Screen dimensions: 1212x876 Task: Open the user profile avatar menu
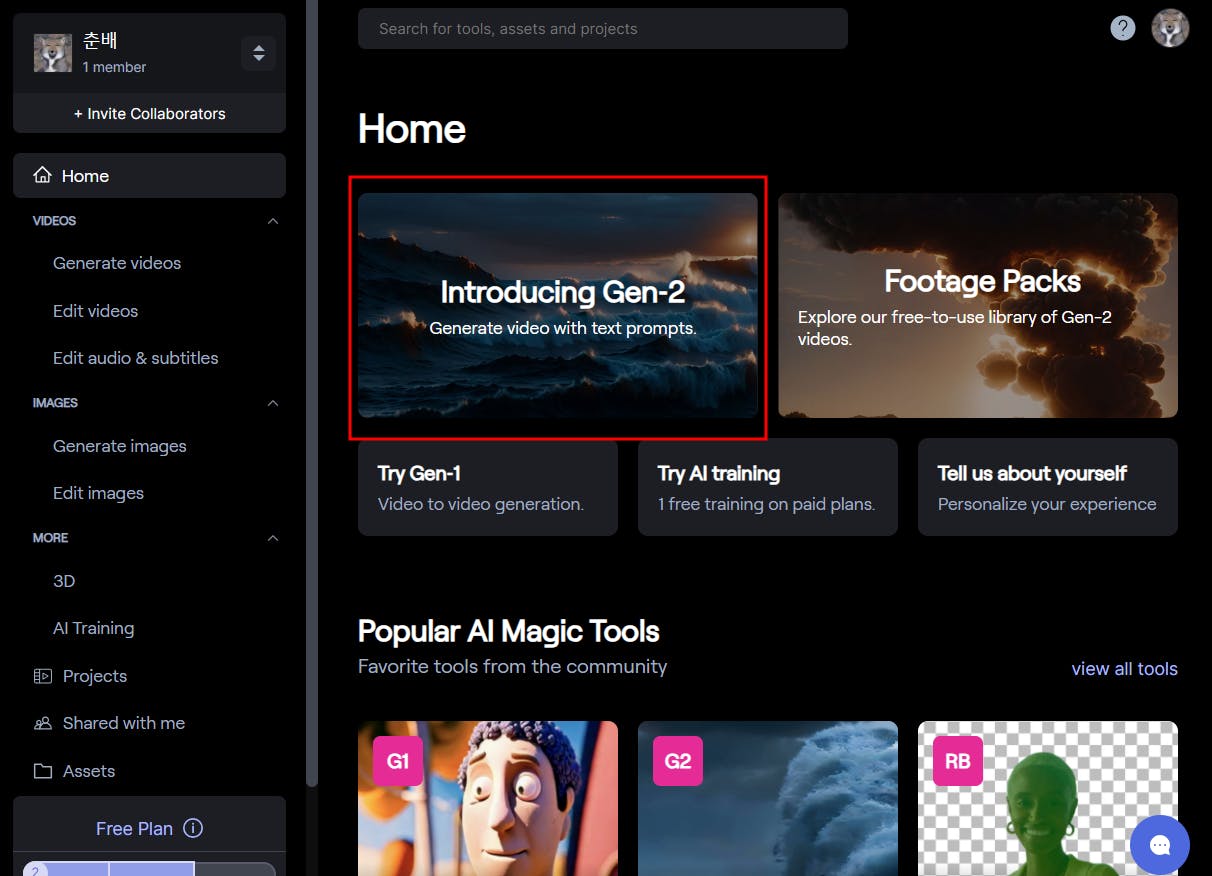1170,28
